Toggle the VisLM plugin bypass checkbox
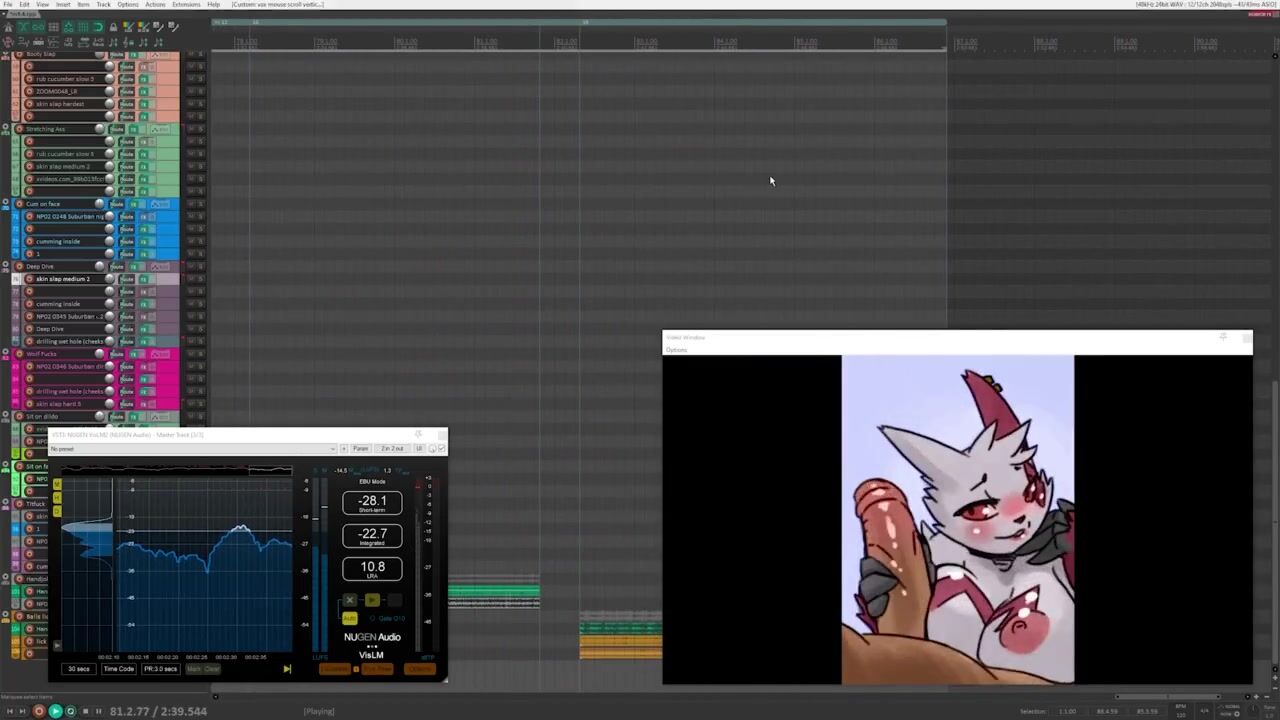This screenshot has width=1280, height=720. click(441, 448)
